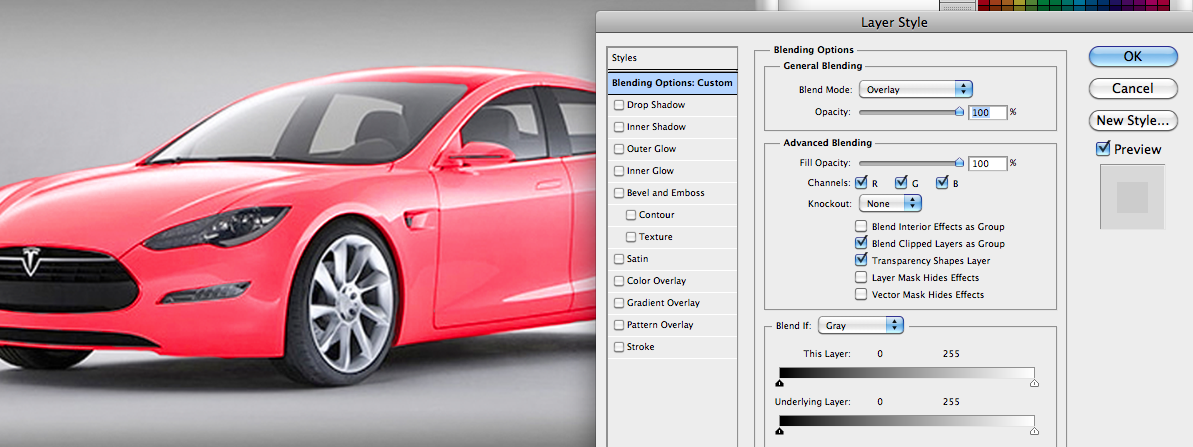The image size is (1193, 447).
Task: Select Blending Options: Custom
Action: pyautogui.click(x=673, y=83)
